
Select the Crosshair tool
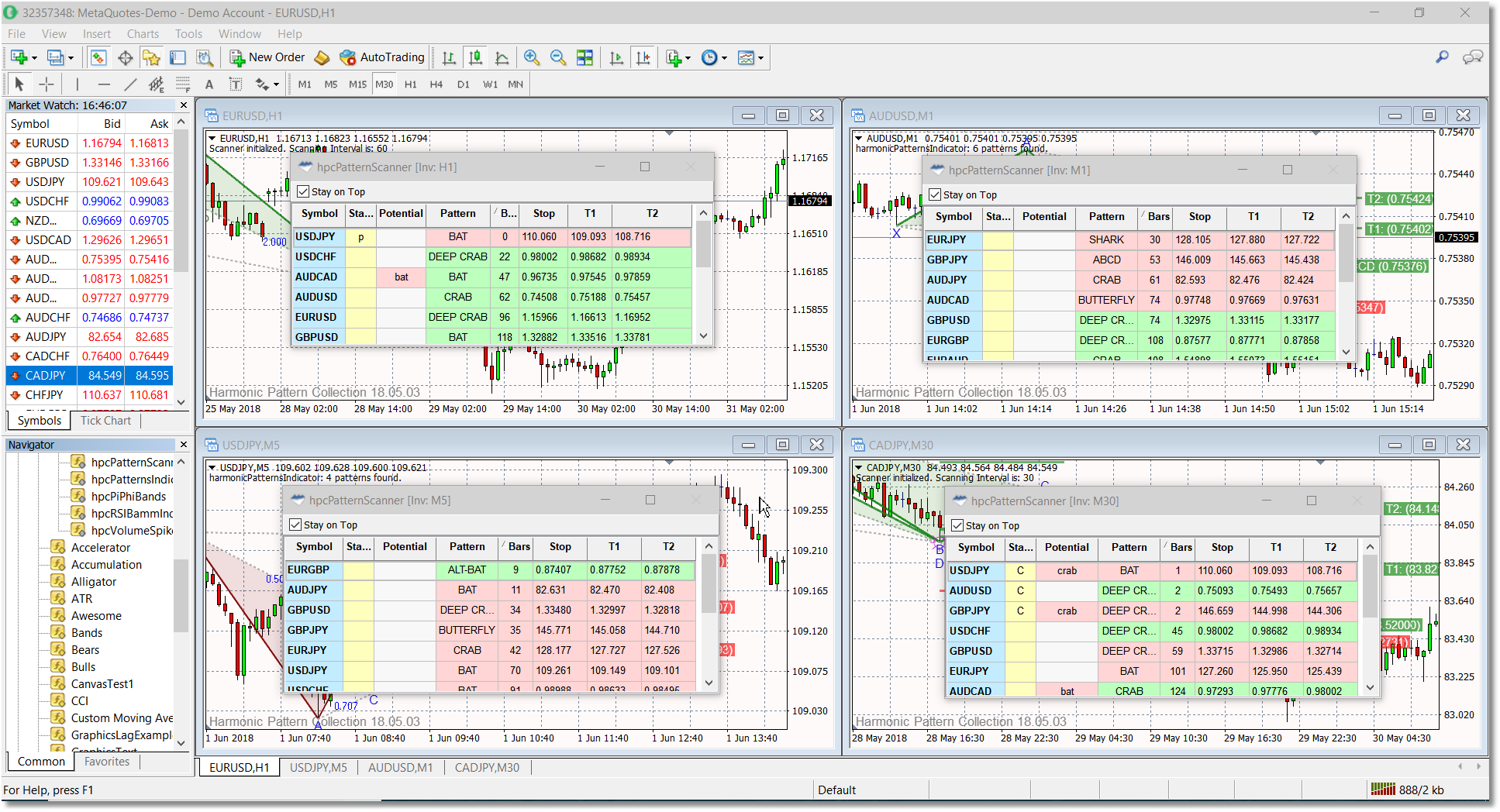click(47, 84)
